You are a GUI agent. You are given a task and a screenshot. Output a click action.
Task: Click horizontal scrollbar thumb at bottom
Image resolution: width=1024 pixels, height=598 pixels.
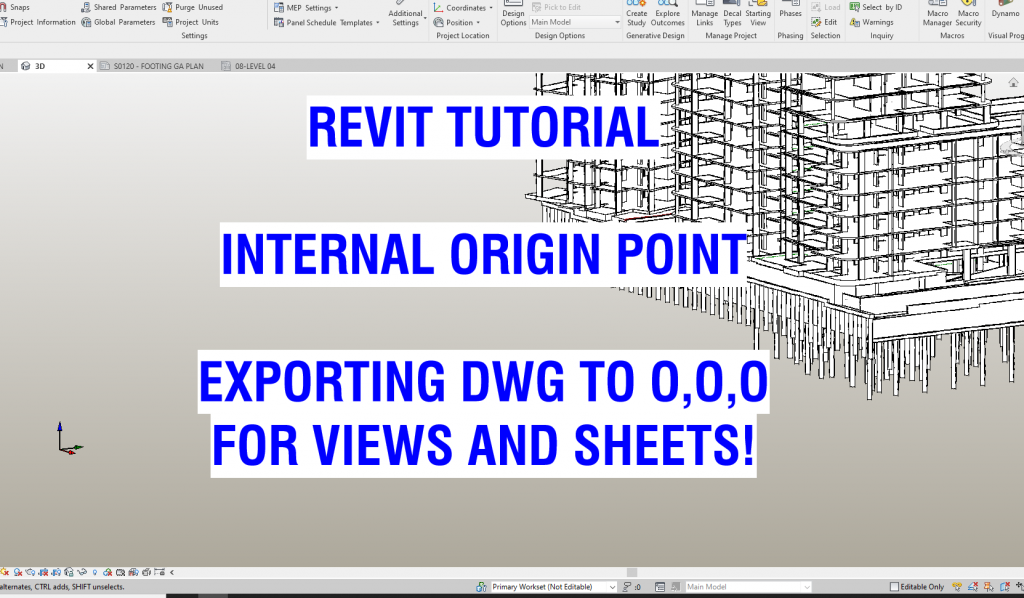click(x=632, y=573)
